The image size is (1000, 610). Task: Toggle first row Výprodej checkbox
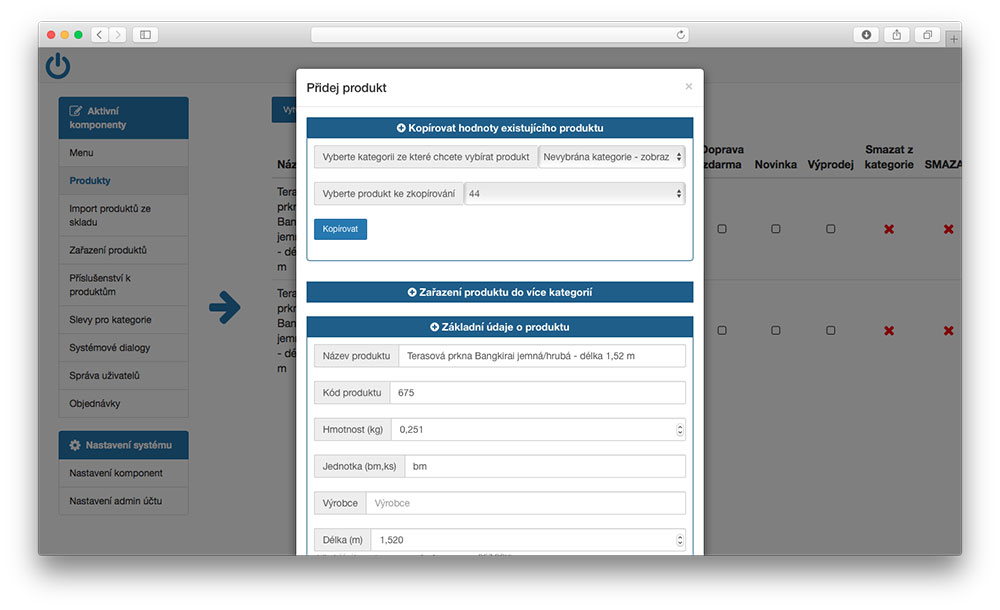click(830, 229)
